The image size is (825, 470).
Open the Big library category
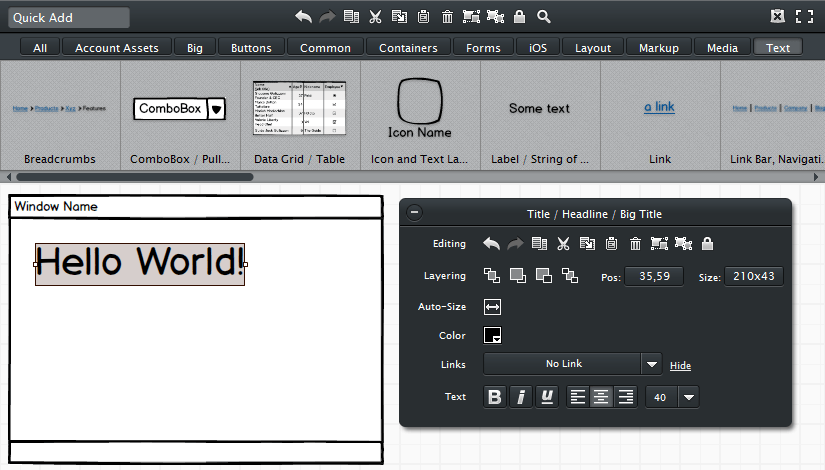coord(195,48)
